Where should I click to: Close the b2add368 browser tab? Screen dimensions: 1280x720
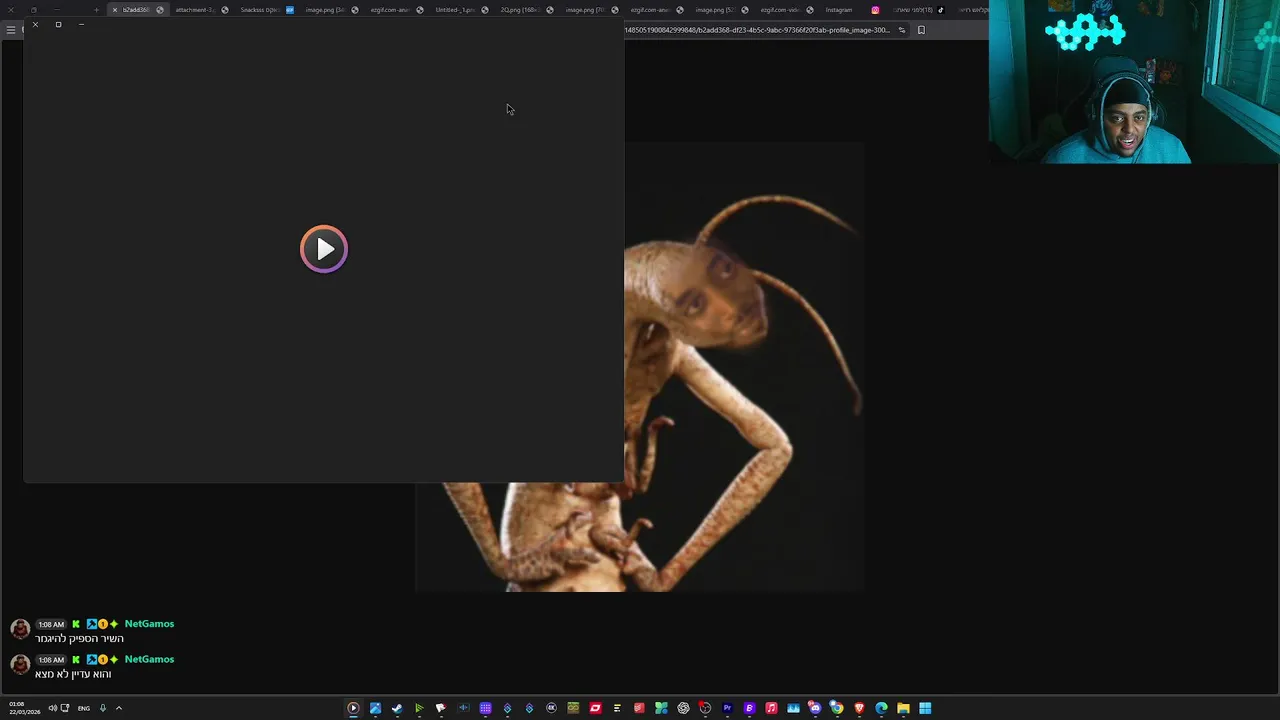pyautogui.click(x=115, y=10)
